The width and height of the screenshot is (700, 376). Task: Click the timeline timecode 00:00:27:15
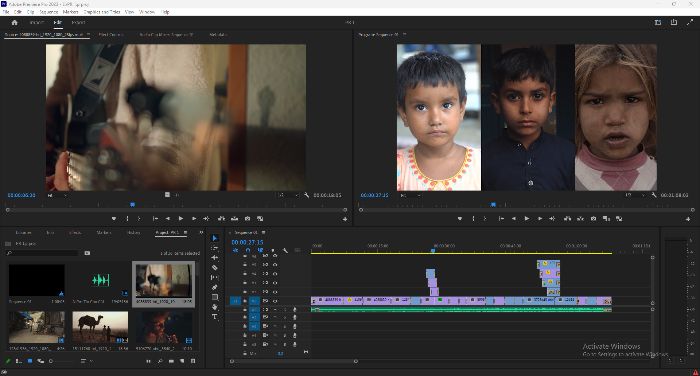247,242
